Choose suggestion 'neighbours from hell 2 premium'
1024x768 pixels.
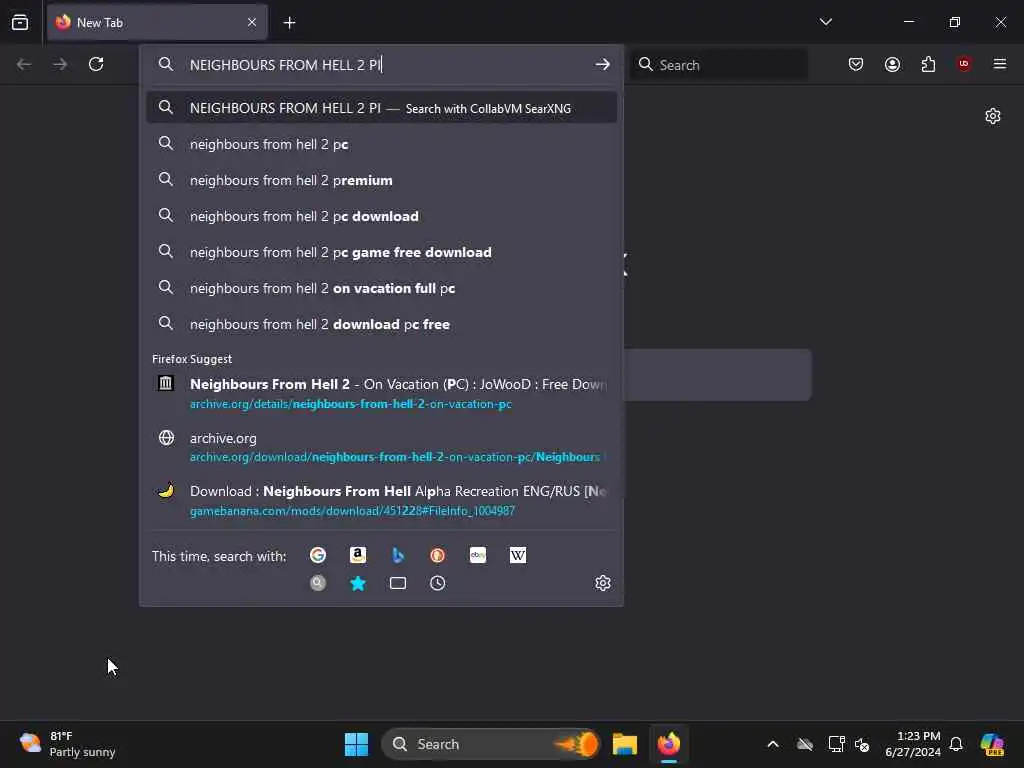pyautogui.click(x=381, y=180)
